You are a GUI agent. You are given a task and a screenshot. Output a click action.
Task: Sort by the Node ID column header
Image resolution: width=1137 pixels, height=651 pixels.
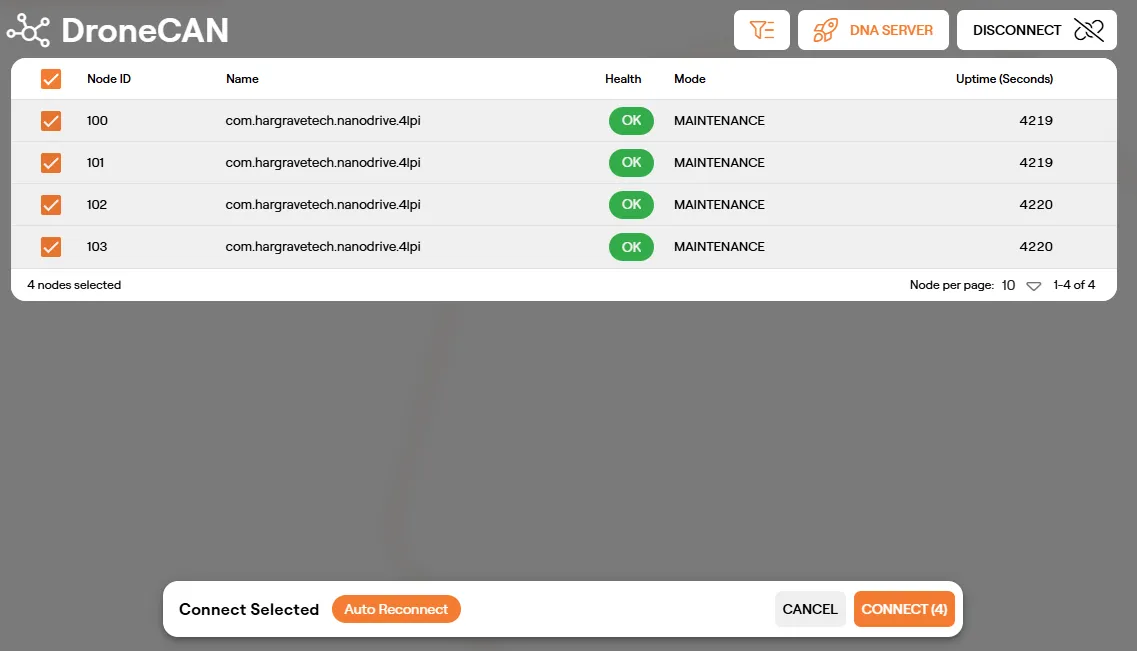[x=109, y=79]
